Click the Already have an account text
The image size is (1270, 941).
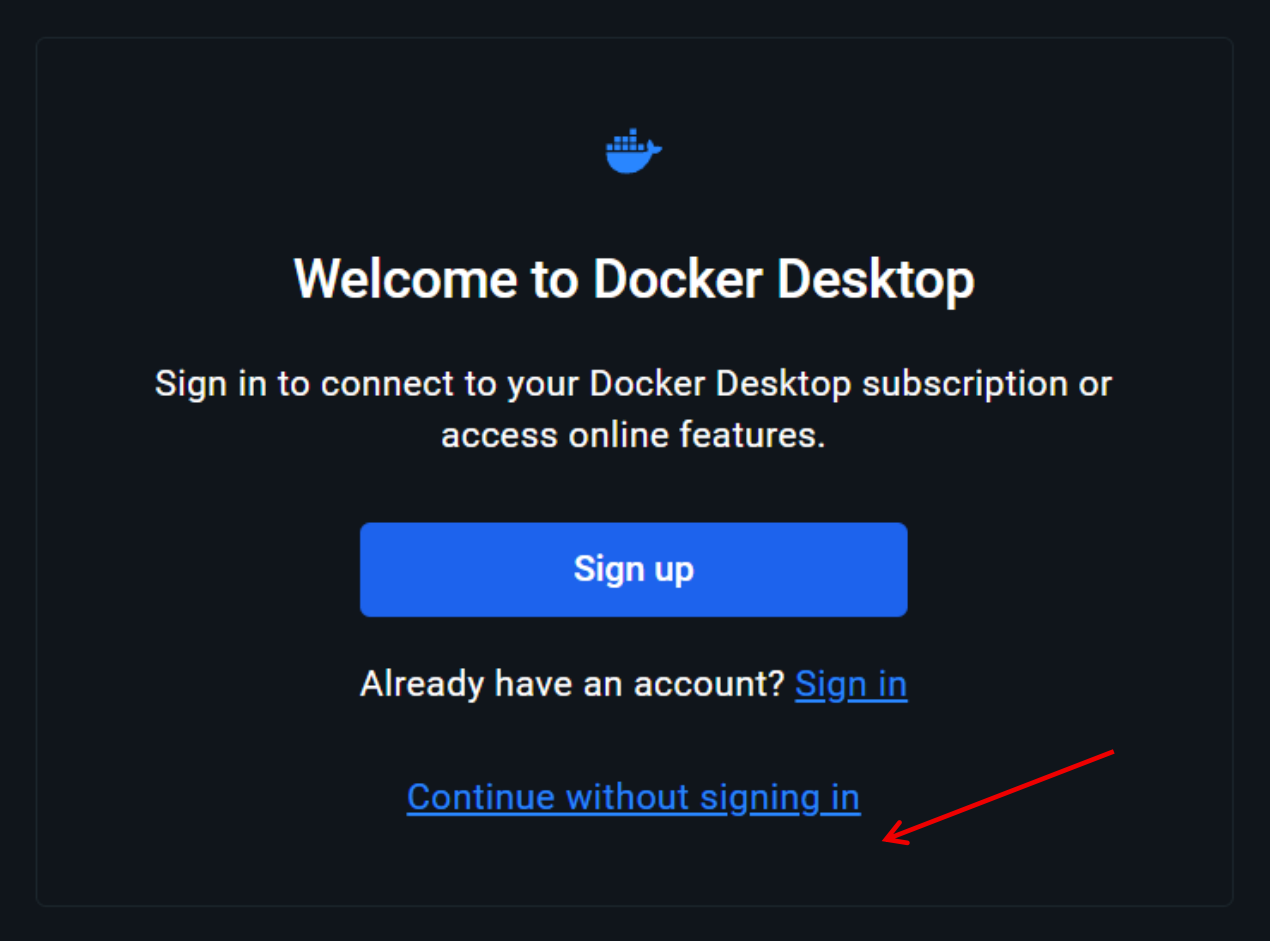[573, 684]
